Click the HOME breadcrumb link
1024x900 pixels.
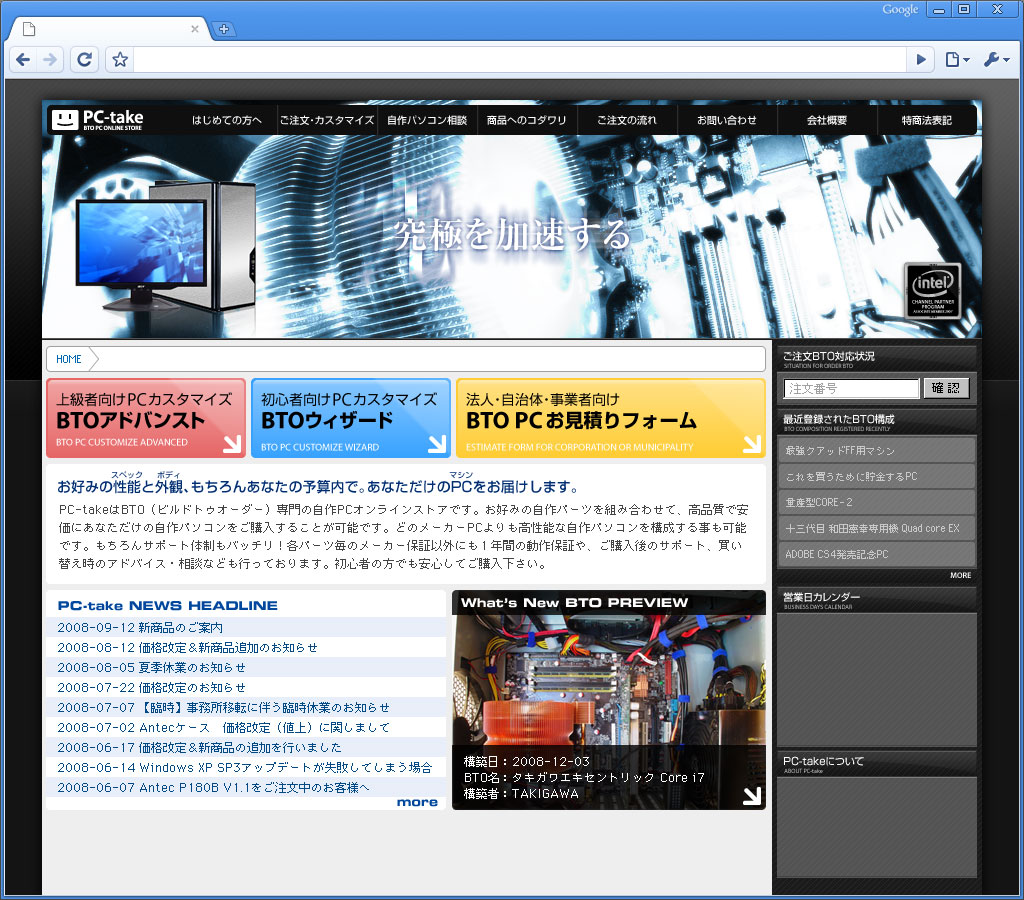click(69, 359)
